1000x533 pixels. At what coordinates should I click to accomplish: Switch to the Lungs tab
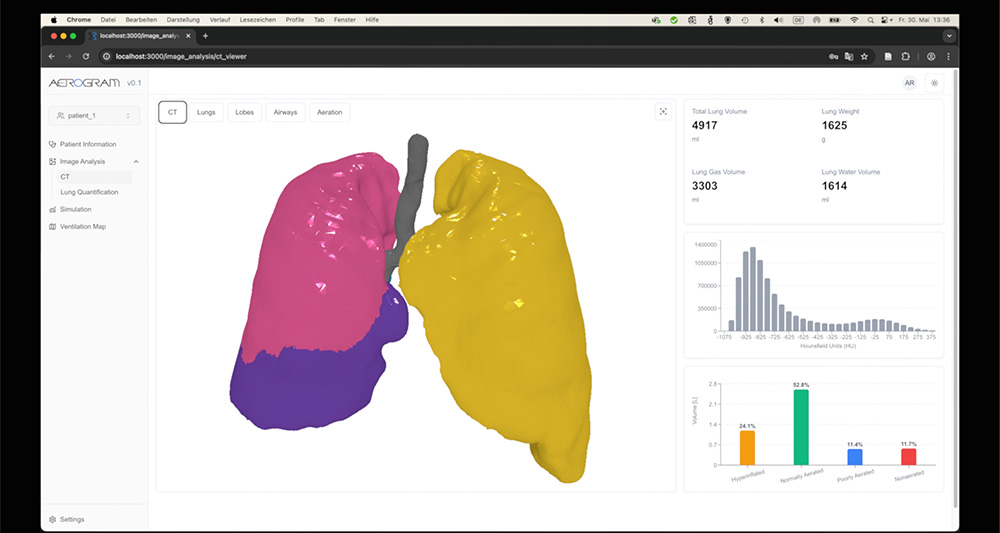206,112
